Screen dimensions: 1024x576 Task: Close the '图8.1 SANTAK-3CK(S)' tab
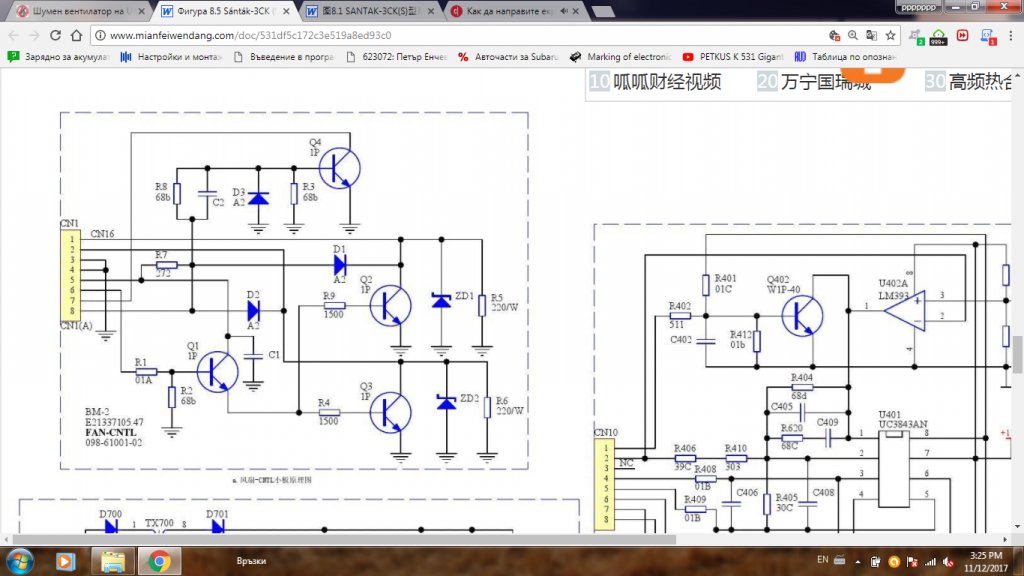(431, 11)
